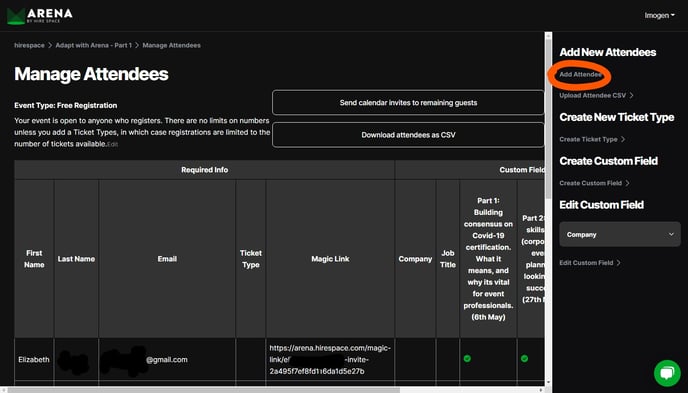Click the Event Type: Free Registration label
Screen dimensions: 688x393
[x=65, y=105]
